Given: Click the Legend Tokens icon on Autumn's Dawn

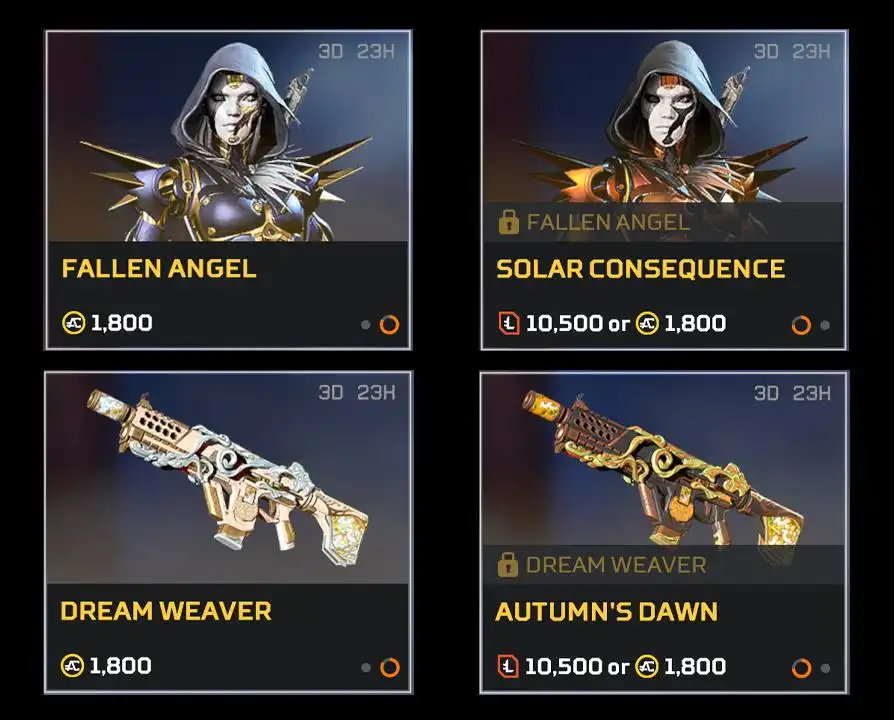Looking at the screenshot, I should [x=508, y=666].
